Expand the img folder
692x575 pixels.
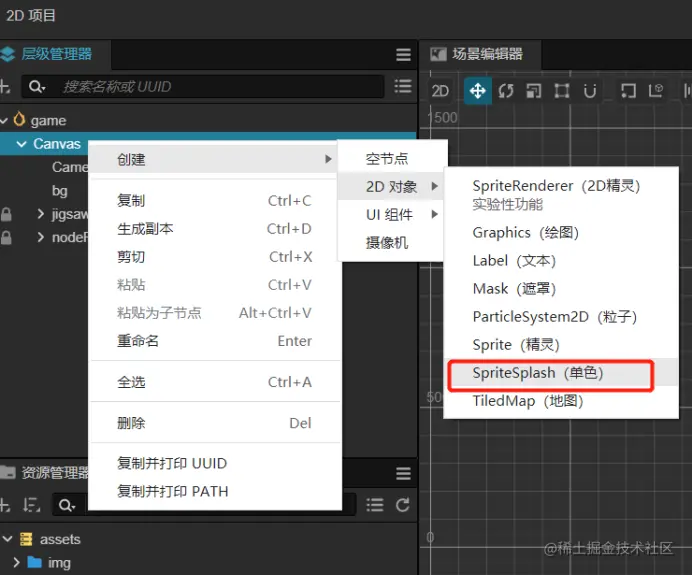point(16,562)
